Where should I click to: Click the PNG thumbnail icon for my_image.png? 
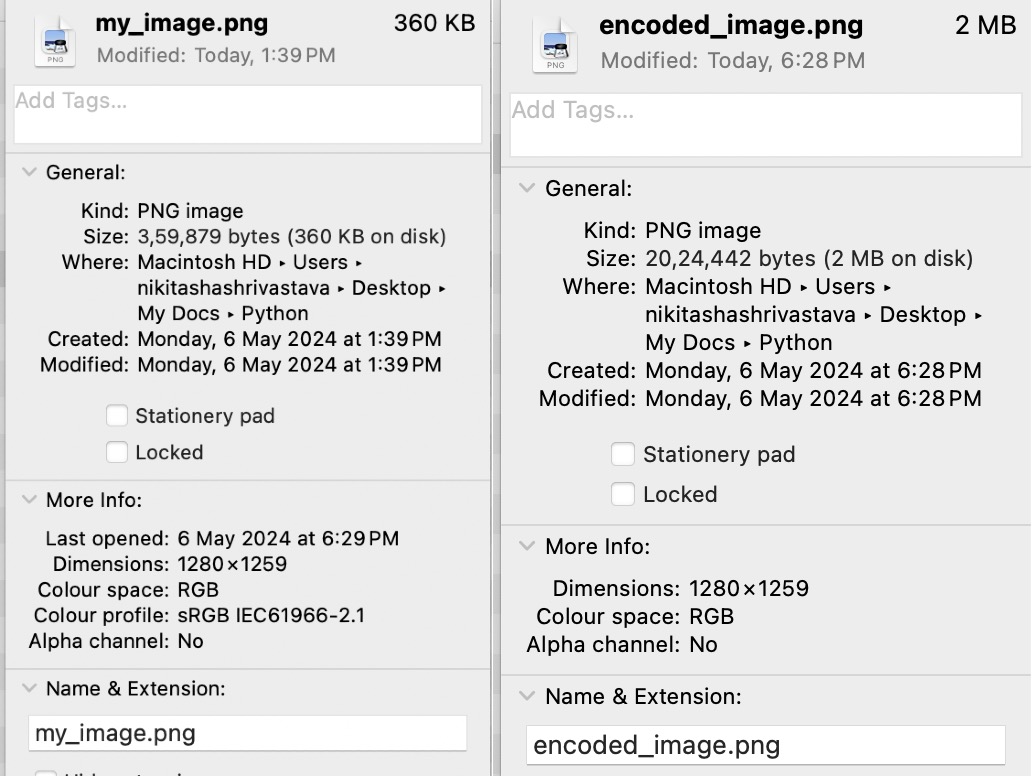(55, 39)
